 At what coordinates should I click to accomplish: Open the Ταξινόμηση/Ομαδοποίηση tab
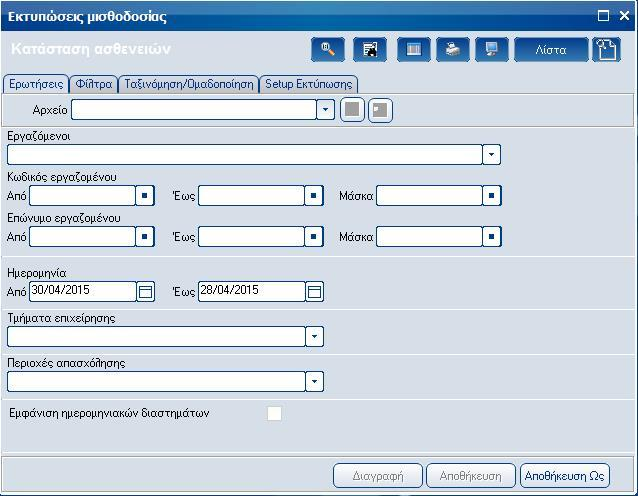pyautogui.click(x=188, y=84)
